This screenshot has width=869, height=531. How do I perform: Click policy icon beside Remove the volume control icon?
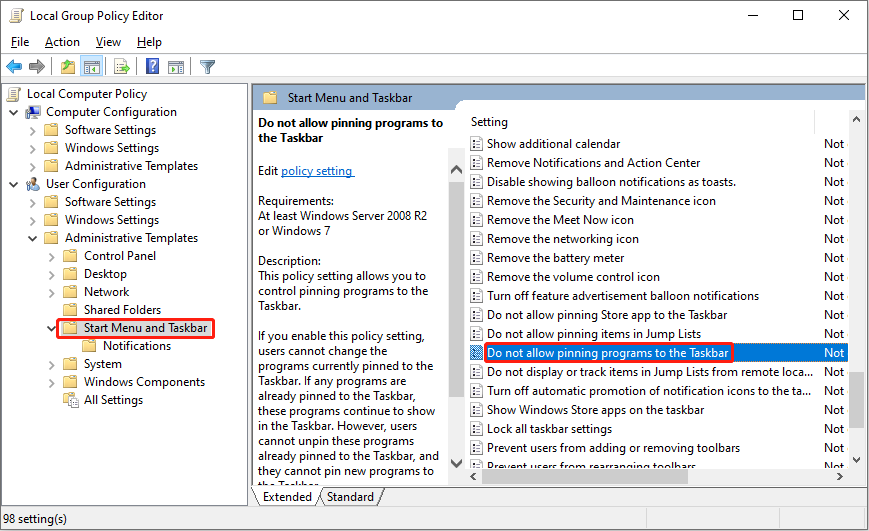[476, 277]
